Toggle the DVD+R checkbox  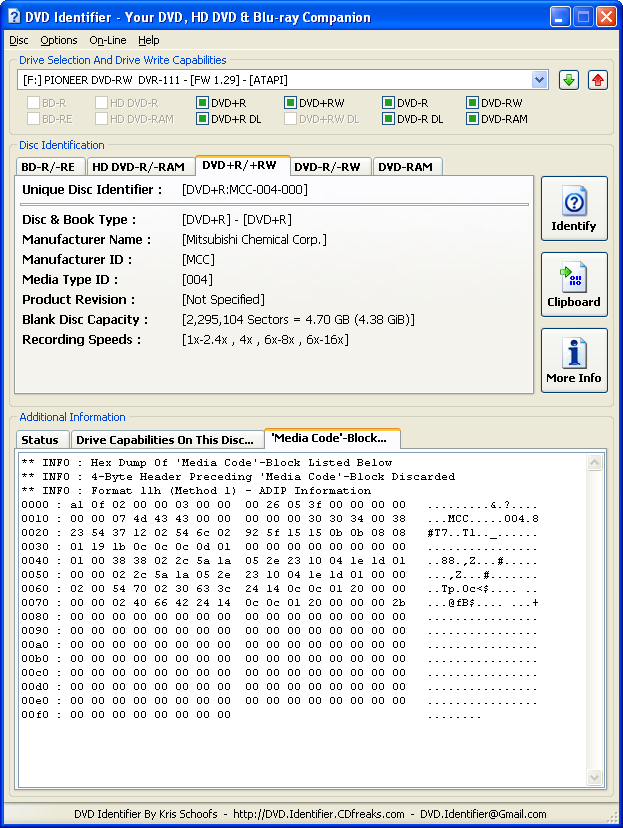(202, 102)
